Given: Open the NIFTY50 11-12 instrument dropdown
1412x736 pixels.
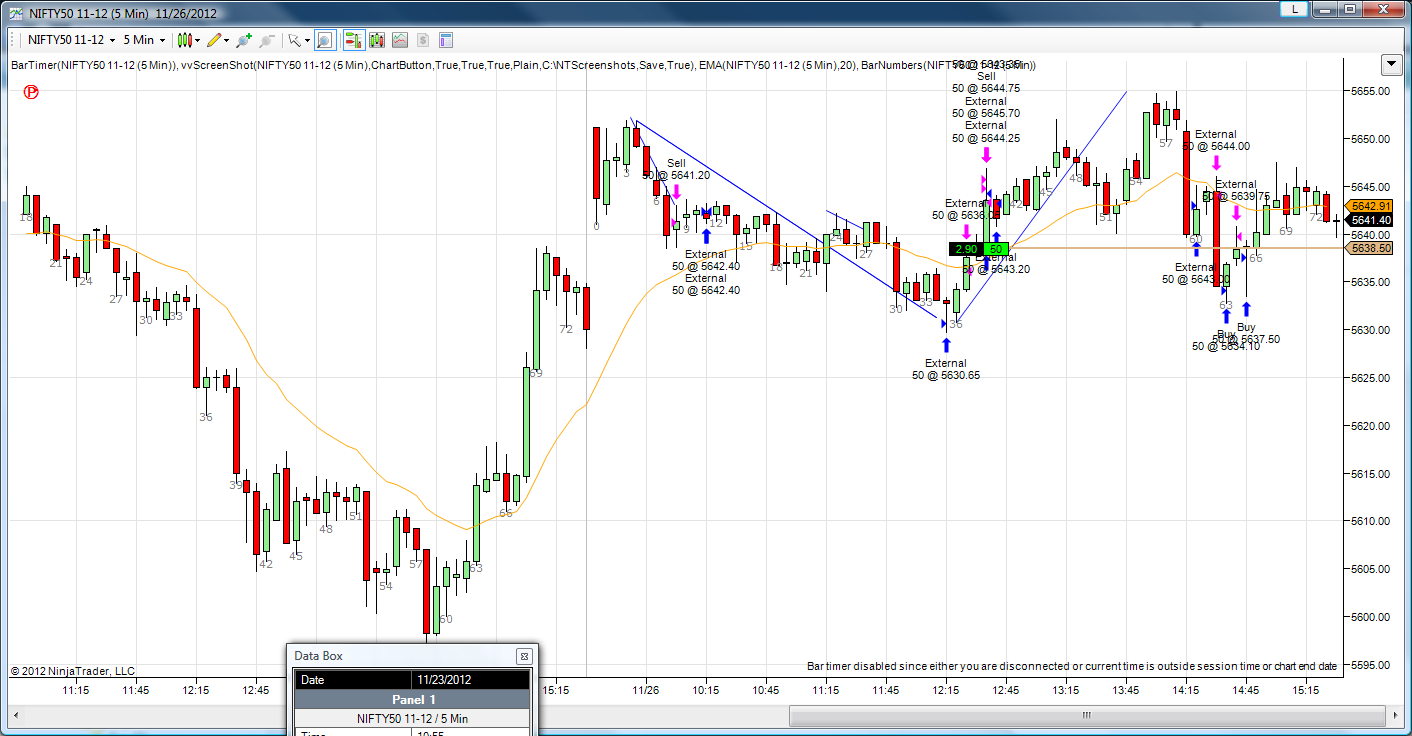Looking at the screenshot, I should 72,40.
